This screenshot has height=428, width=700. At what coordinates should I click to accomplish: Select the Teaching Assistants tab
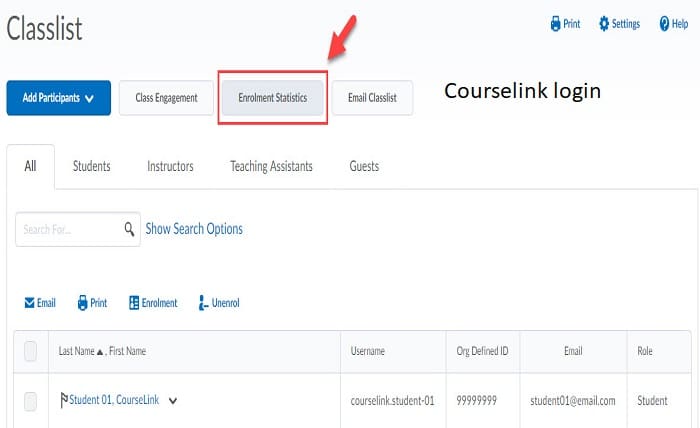point(271,166)
